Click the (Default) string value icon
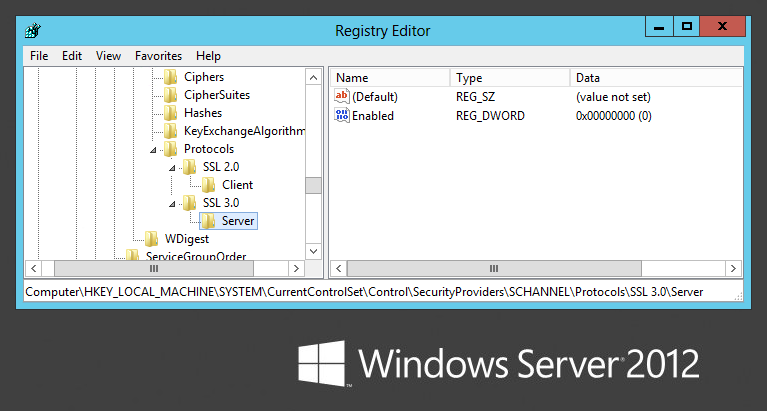This screenshot has width=767, height=411. click(x=342, y=96)
